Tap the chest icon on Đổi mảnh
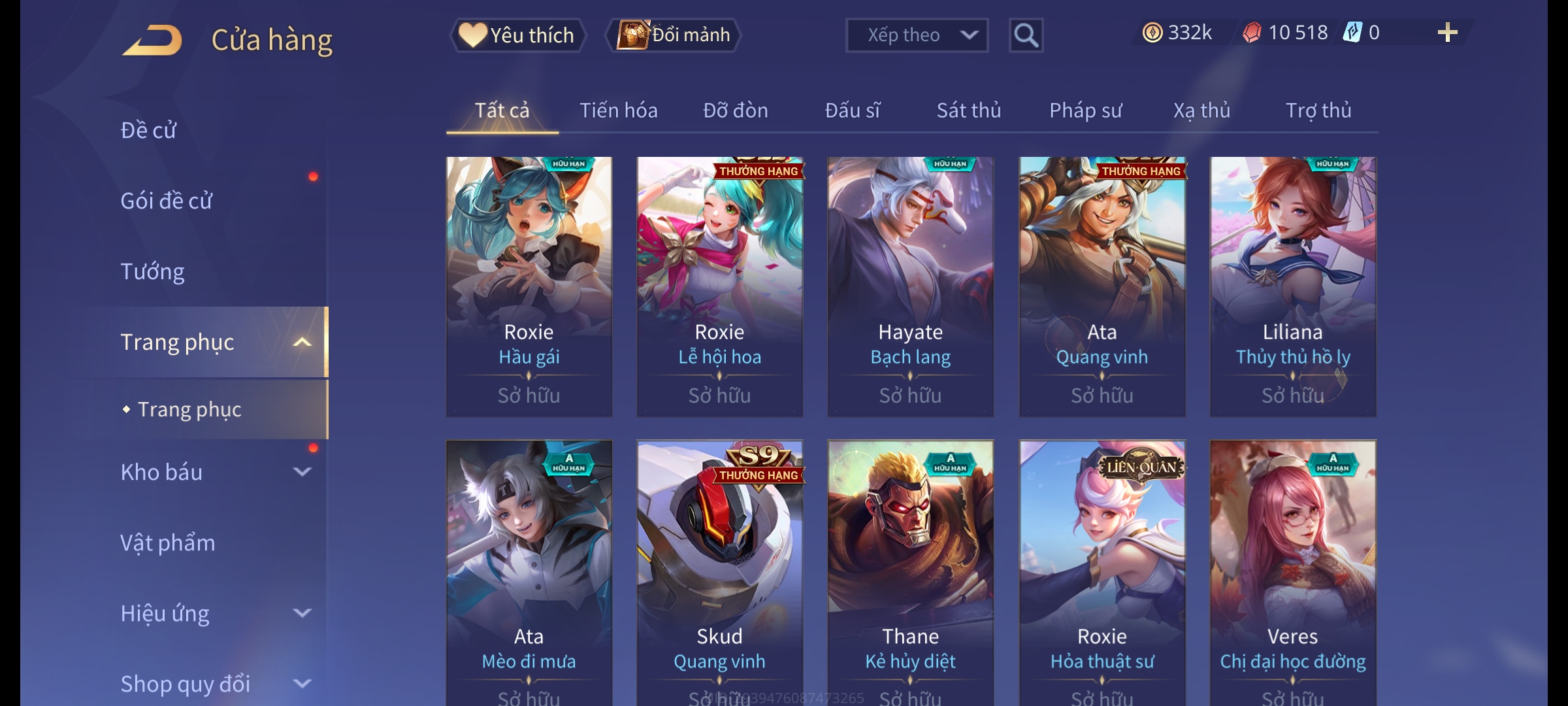Image resolution: width=1568 pixels, height=706 pixels. 632,35
